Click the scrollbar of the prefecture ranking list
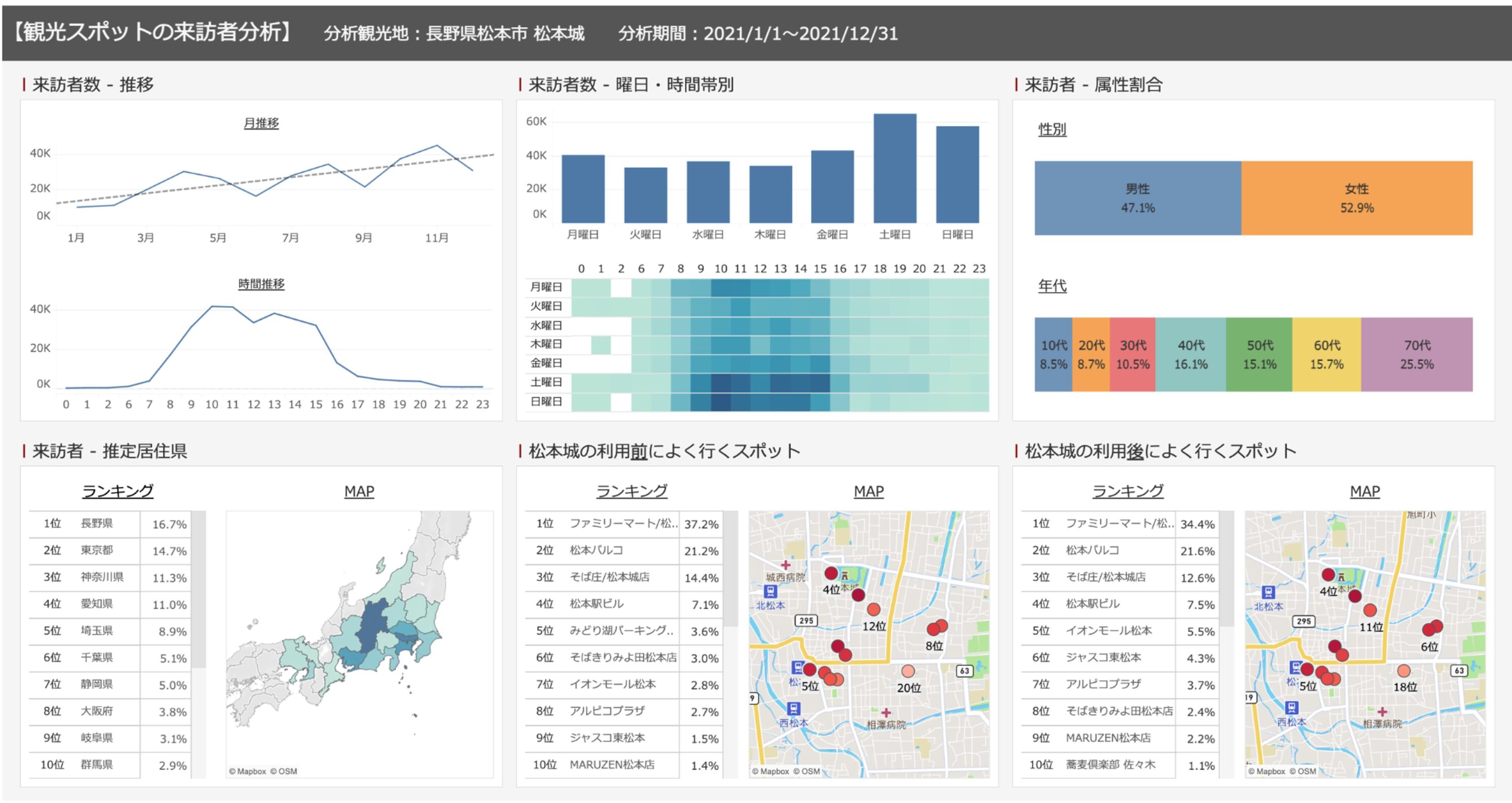 tap(199, 589)
